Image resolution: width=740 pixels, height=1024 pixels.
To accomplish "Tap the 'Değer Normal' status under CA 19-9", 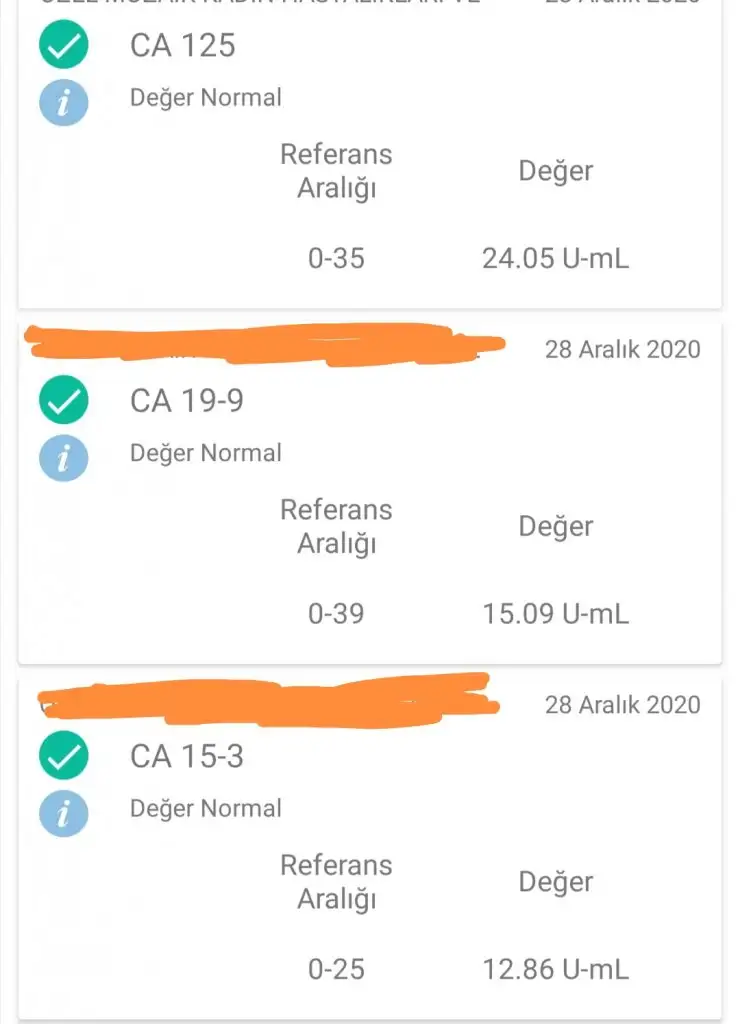I will pos(206,453).
